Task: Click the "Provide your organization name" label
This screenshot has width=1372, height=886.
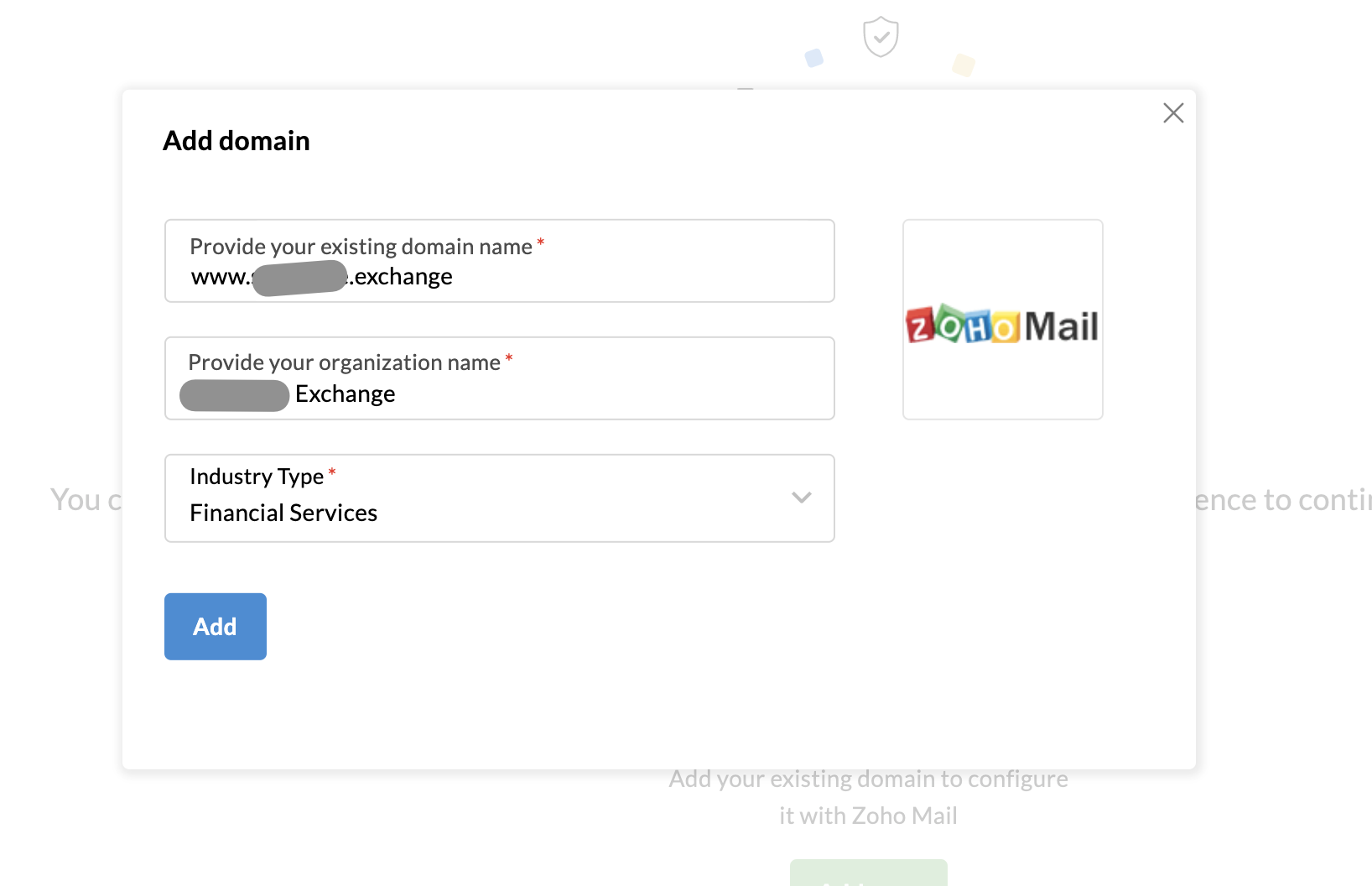Action: pyautogui.click(x=344, y=362)
